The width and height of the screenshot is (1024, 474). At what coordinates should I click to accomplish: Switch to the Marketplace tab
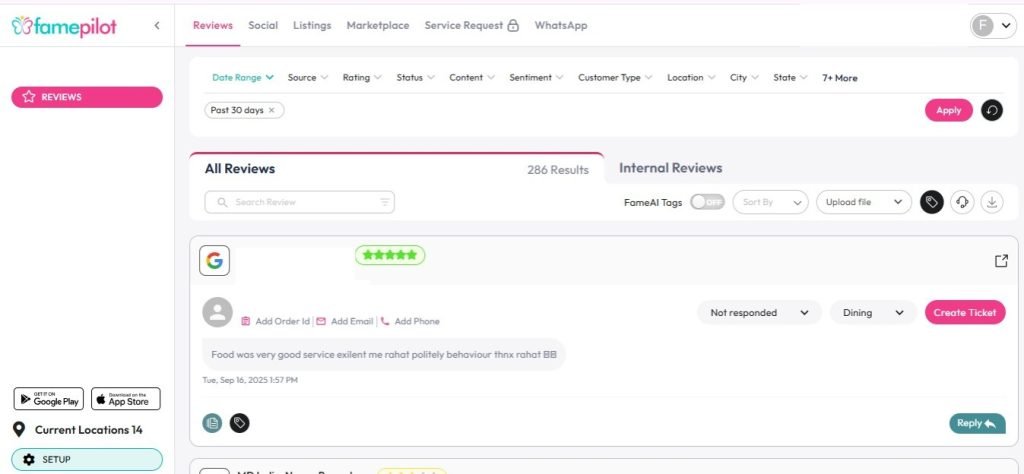(x=378, y=25)
